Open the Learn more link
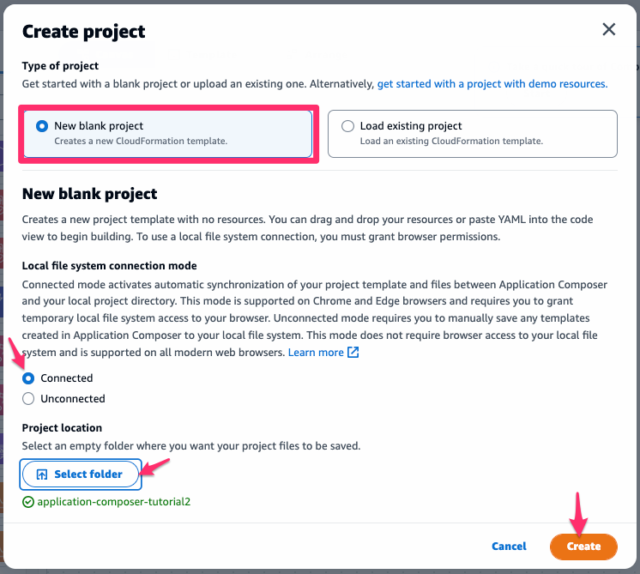This screenshot has width=640, height=574. pyautogui.click(x=315, y=353)
